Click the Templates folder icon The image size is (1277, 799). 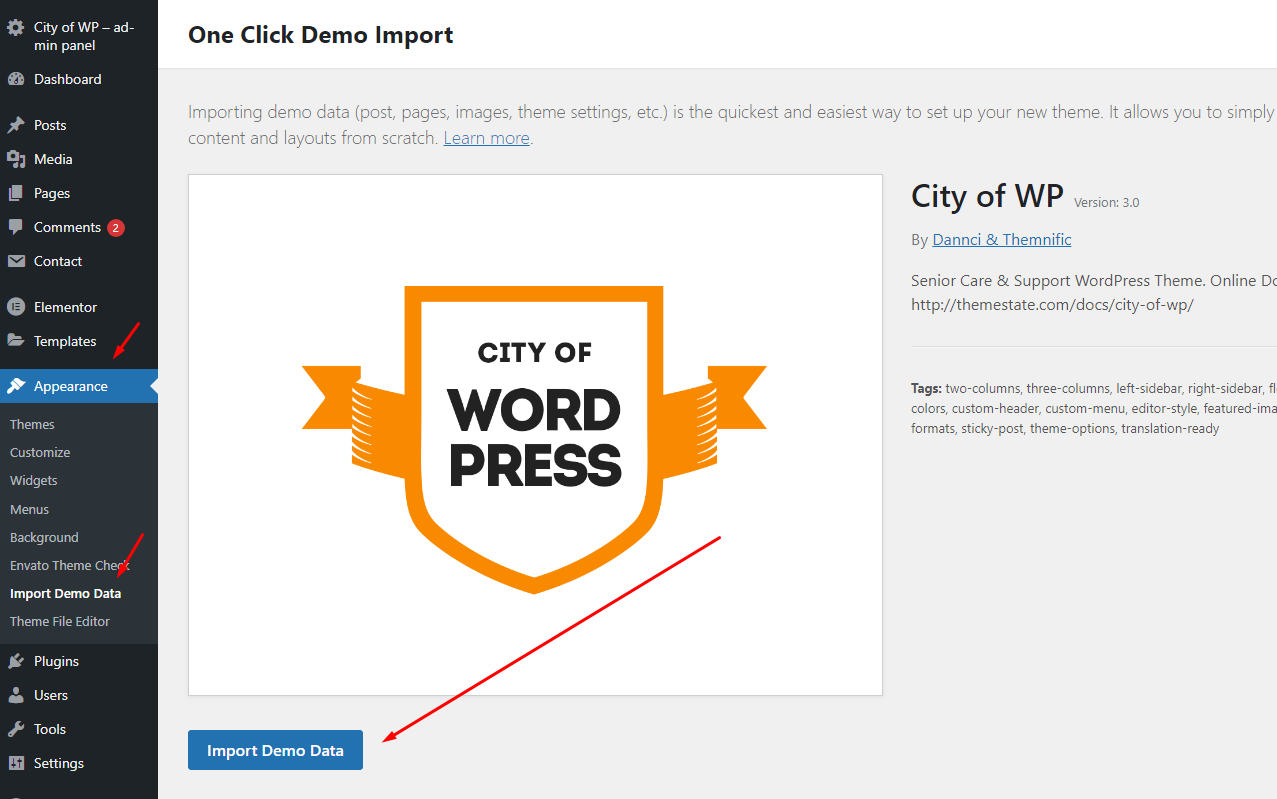coord(16,341)
